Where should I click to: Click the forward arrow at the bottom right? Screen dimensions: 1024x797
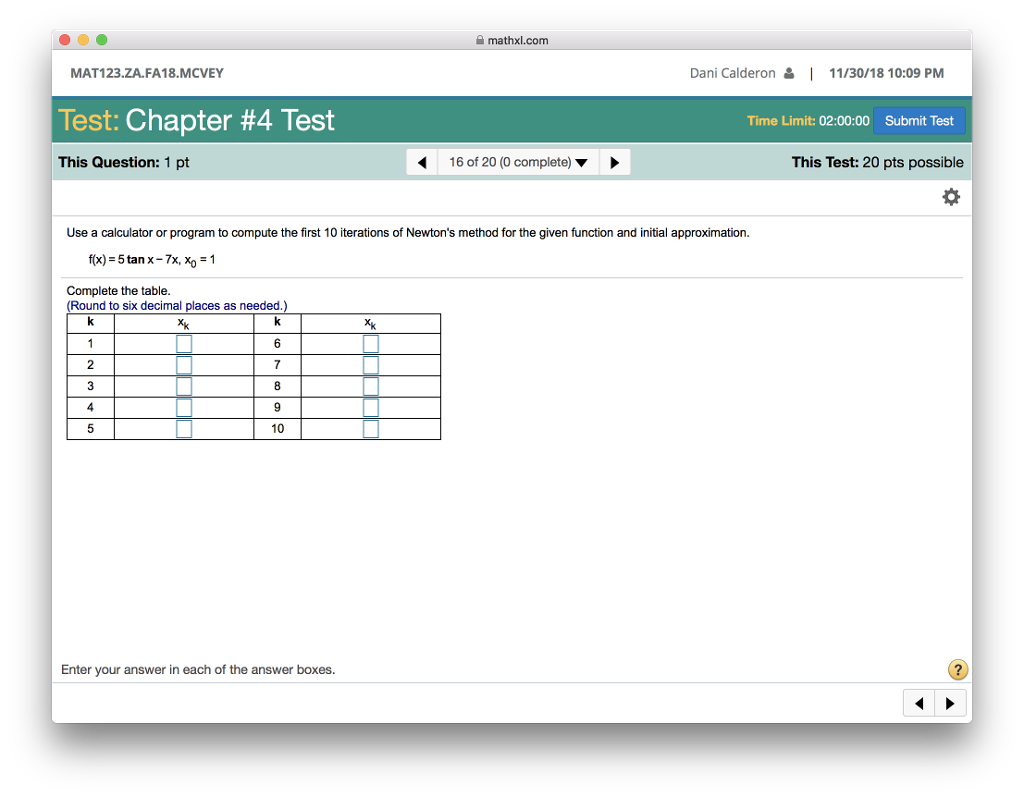pyautogui.click(x=950, y=702)
